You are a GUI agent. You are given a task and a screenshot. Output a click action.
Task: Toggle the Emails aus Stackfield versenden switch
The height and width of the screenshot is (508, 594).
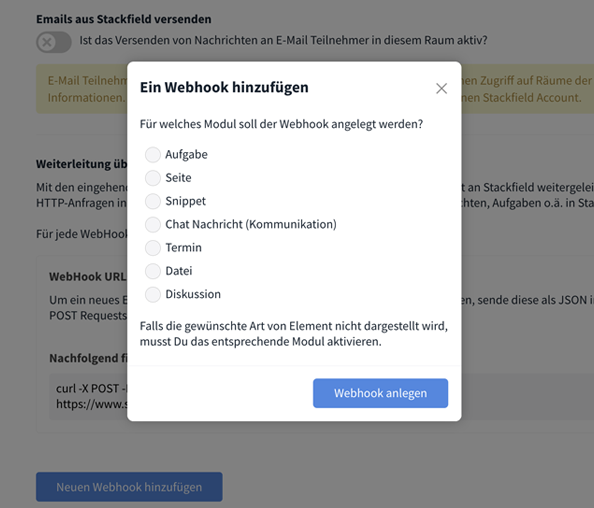(x=53, y=42)
